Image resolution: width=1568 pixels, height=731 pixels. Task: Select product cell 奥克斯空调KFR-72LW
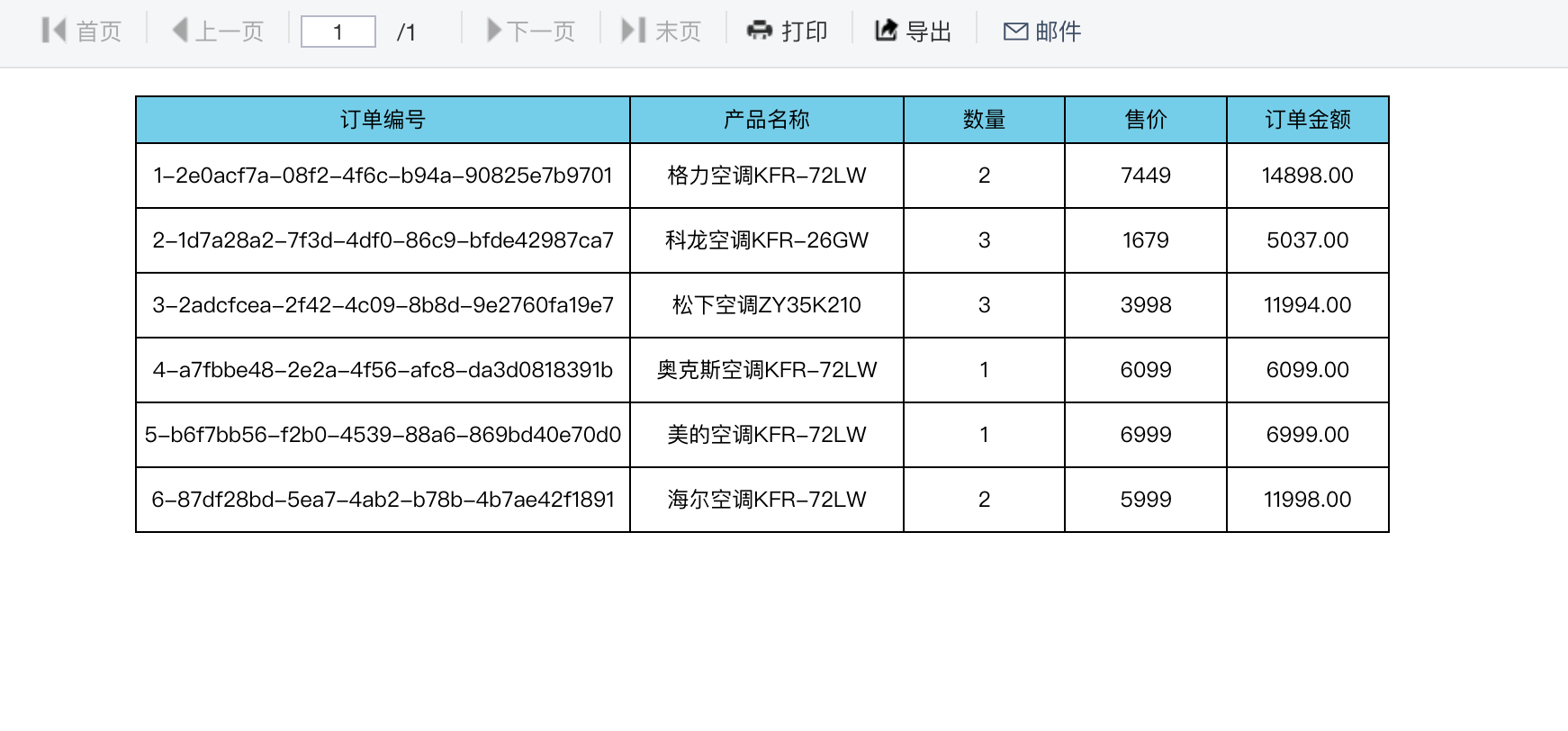[767, 370]
